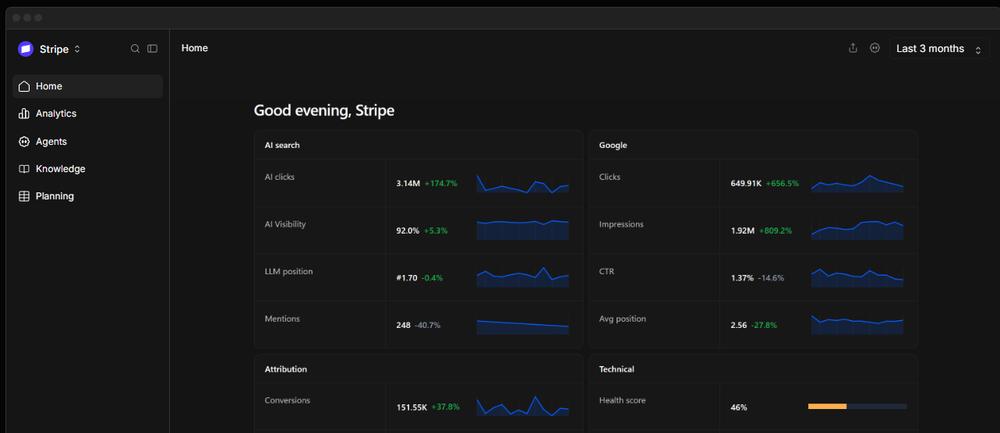
Task: Select the Google Clicks row label
Action: point(610,177)
